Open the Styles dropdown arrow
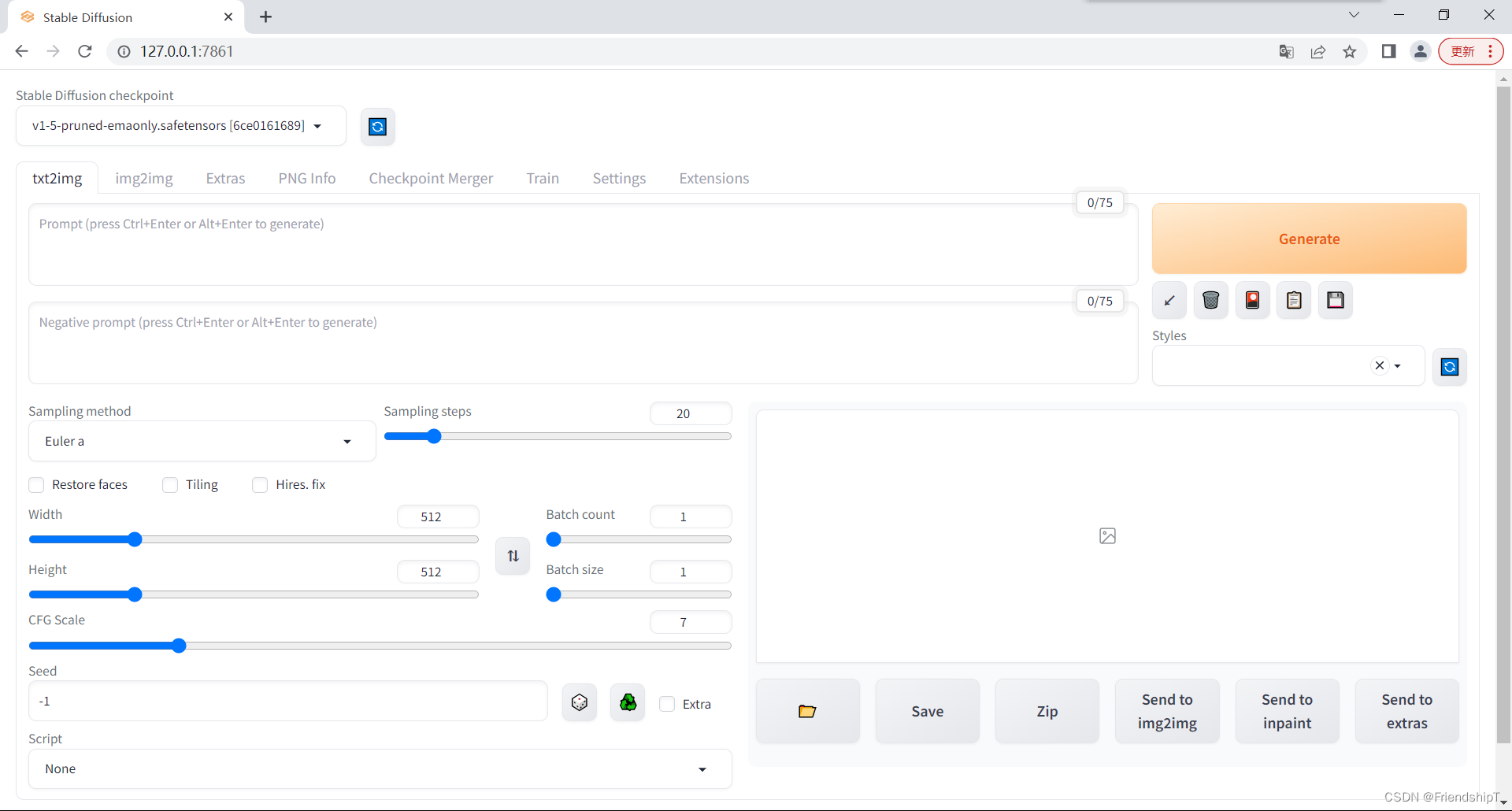This screenshot has width=1512, height=811. pos(1398,366)
